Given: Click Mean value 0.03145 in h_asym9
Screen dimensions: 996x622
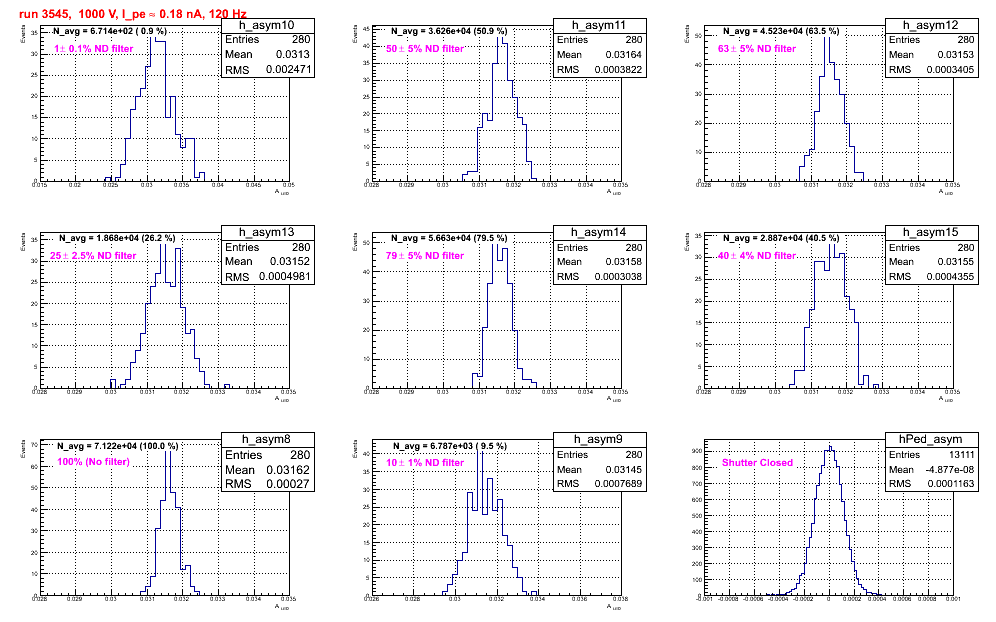Looking at the screenshot, I should click(623, 470).
